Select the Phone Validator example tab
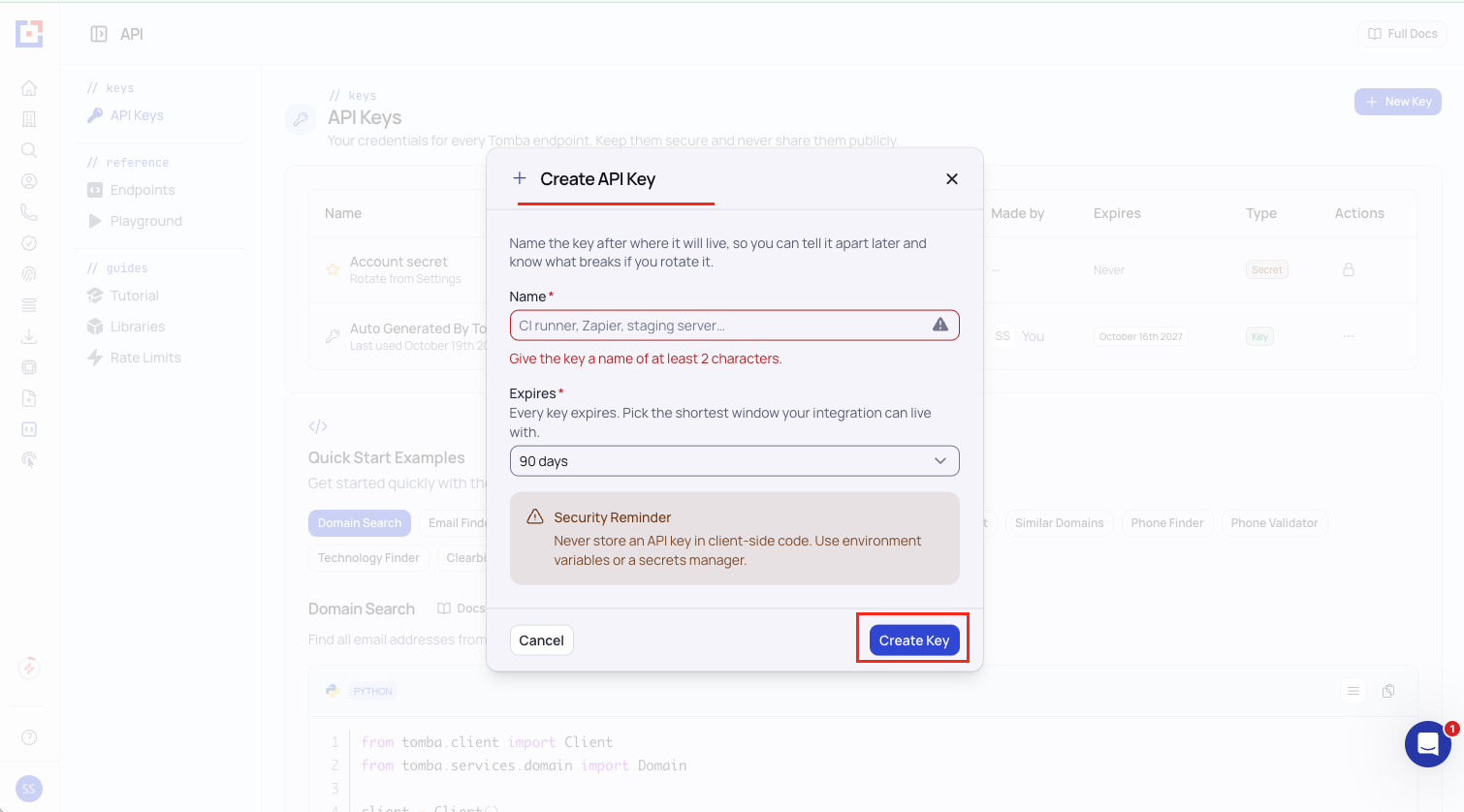 tap(1274, 523)
